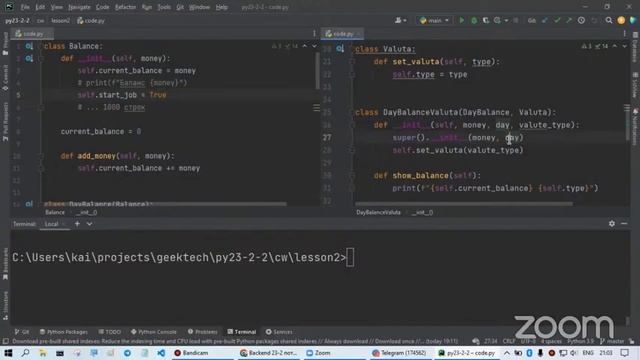Run the main configuration with green play button

pos(462,20)
